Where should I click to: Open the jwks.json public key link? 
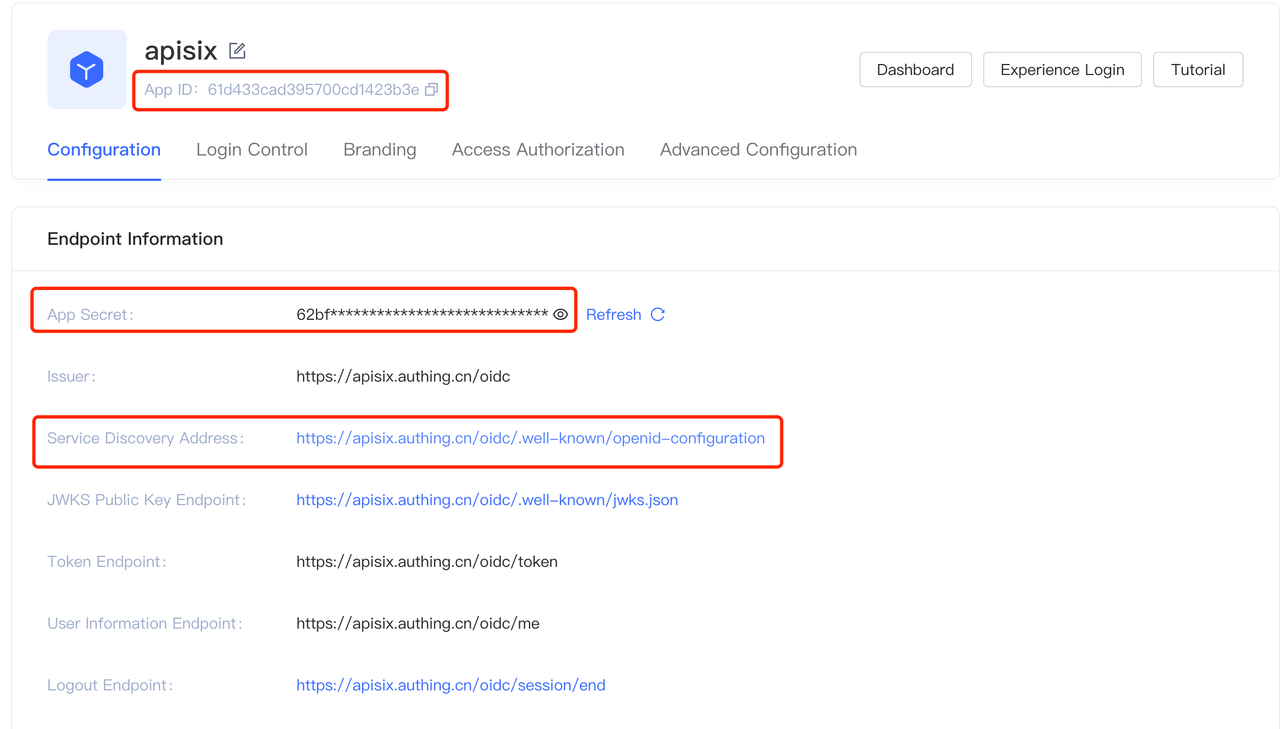(487, 500)
